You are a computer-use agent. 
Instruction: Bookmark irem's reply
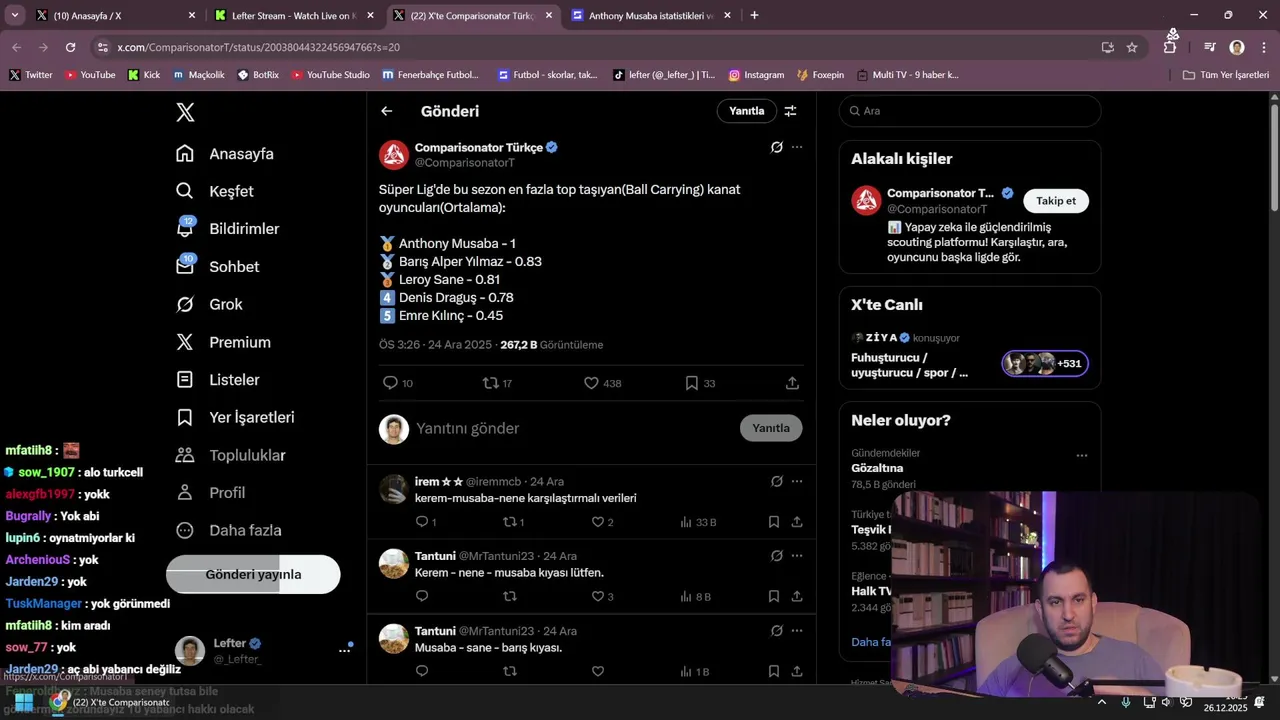774,522
